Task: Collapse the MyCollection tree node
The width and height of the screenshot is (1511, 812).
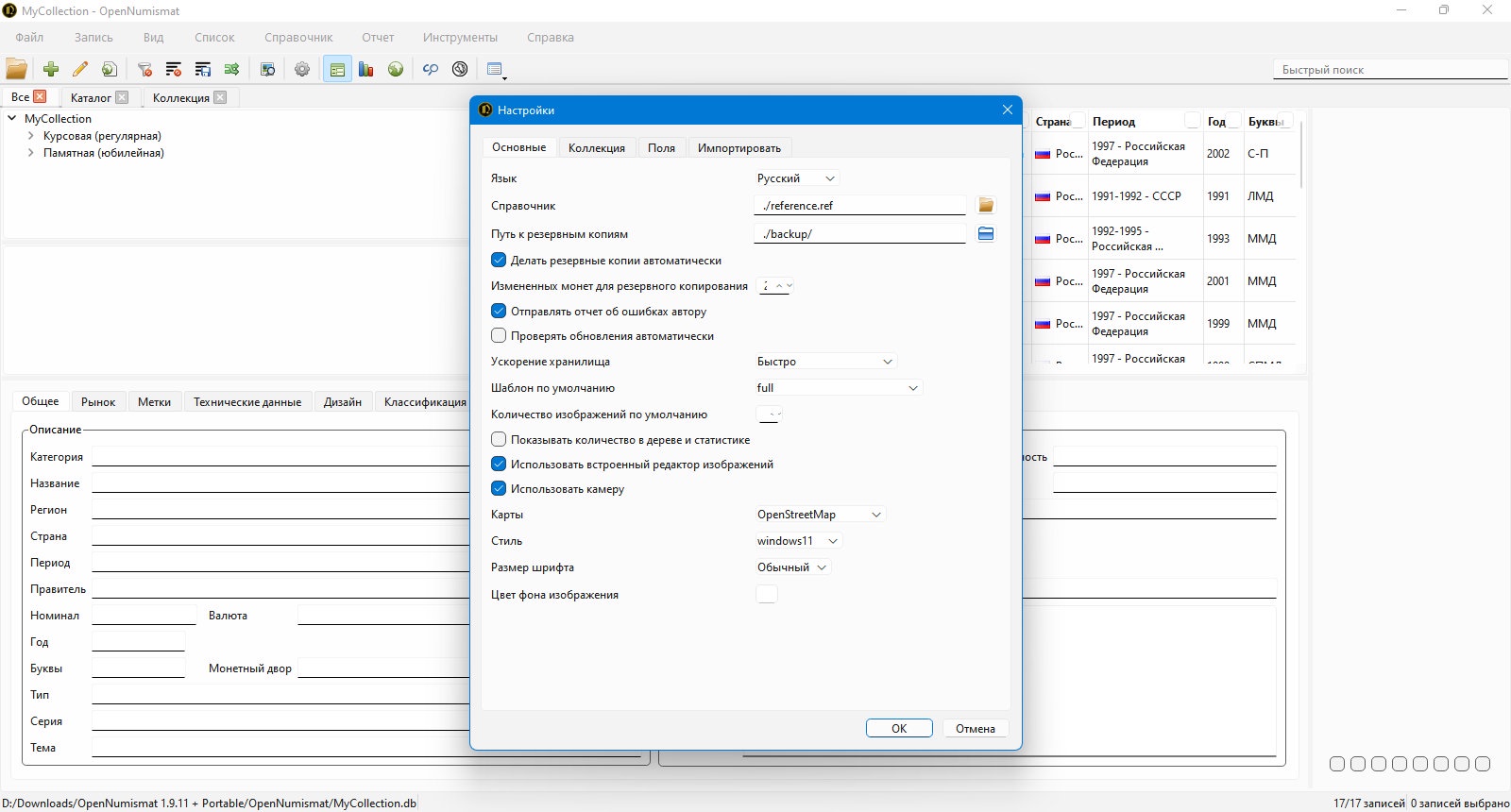Action: pyautogui.click(x=12, y=118)
